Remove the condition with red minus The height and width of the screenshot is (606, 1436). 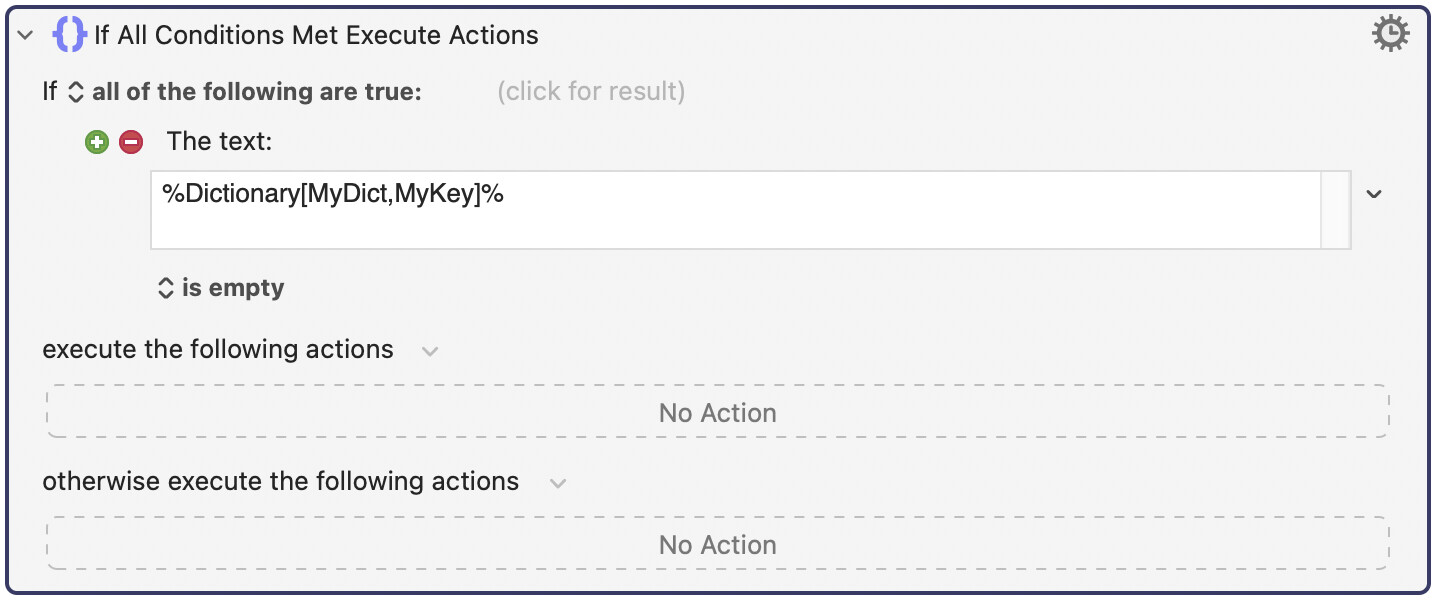pyautogui.click(x=131, y=143)
